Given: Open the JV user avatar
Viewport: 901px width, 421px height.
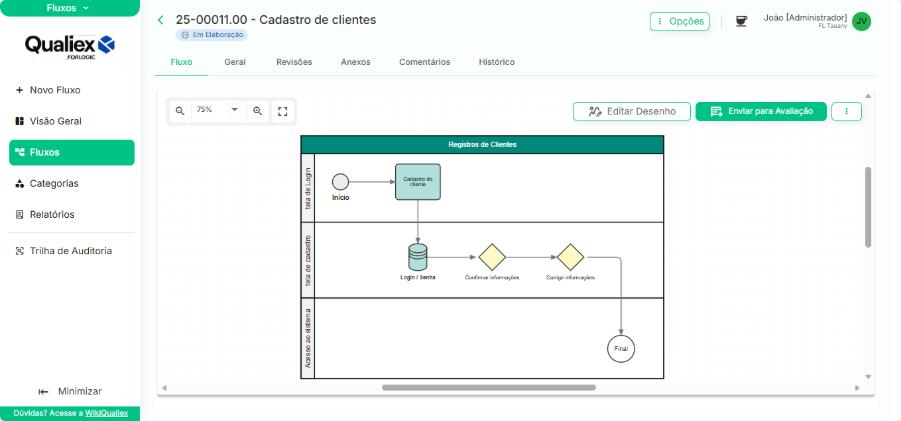Looking at the screenshot, I should (x=861, y=21).
